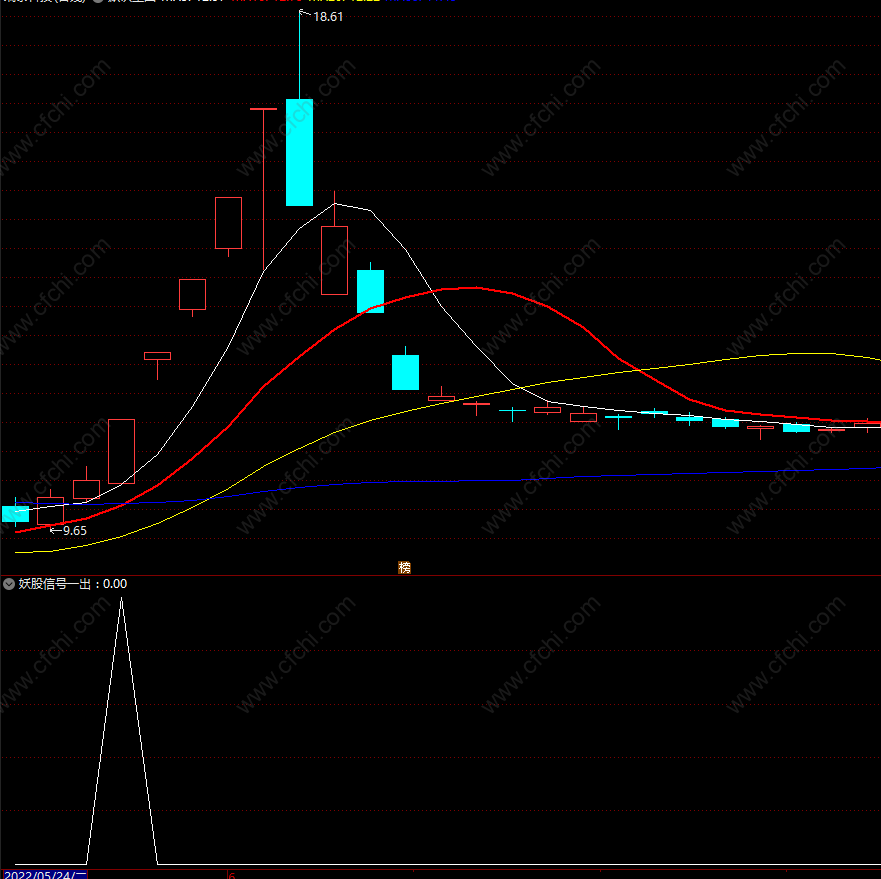Click the red month marker 6 on timeline

tap(232, 876)
